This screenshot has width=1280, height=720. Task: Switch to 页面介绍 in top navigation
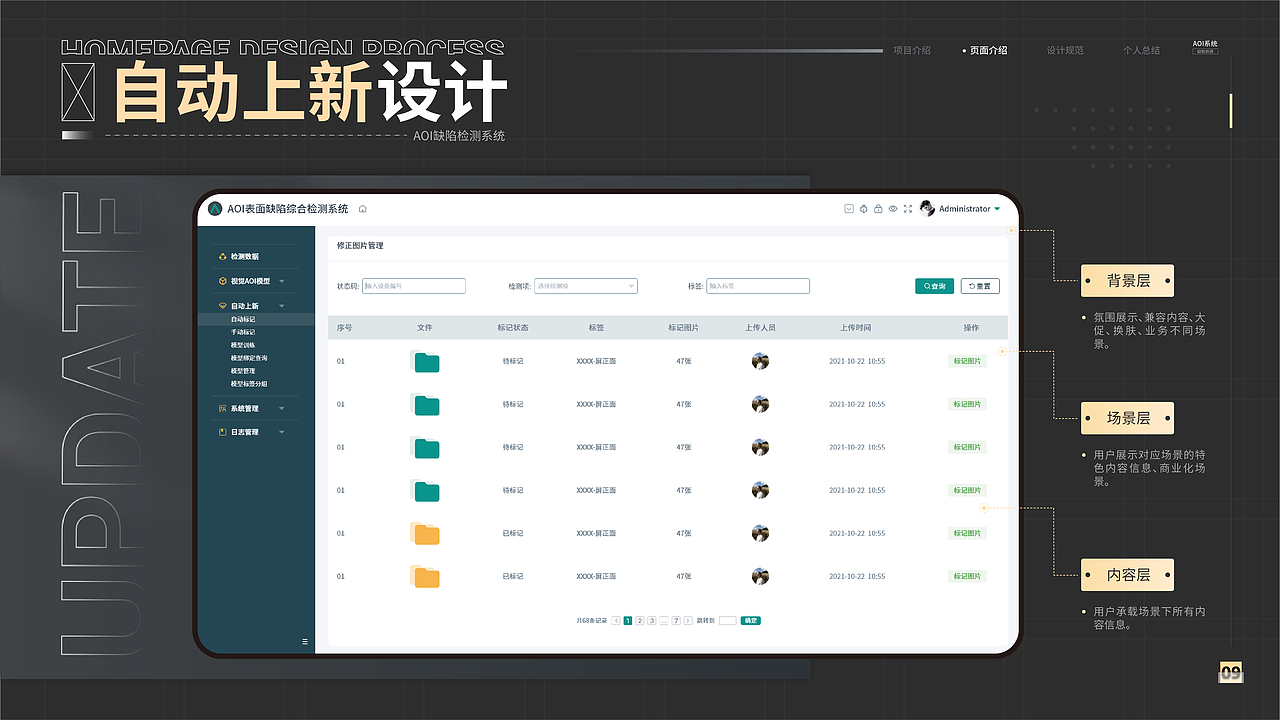point(988,50)
